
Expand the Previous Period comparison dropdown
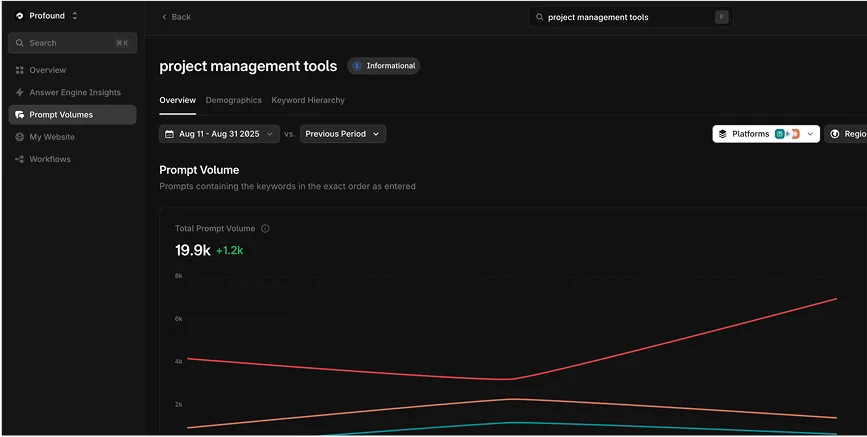[x=342, y=134]
